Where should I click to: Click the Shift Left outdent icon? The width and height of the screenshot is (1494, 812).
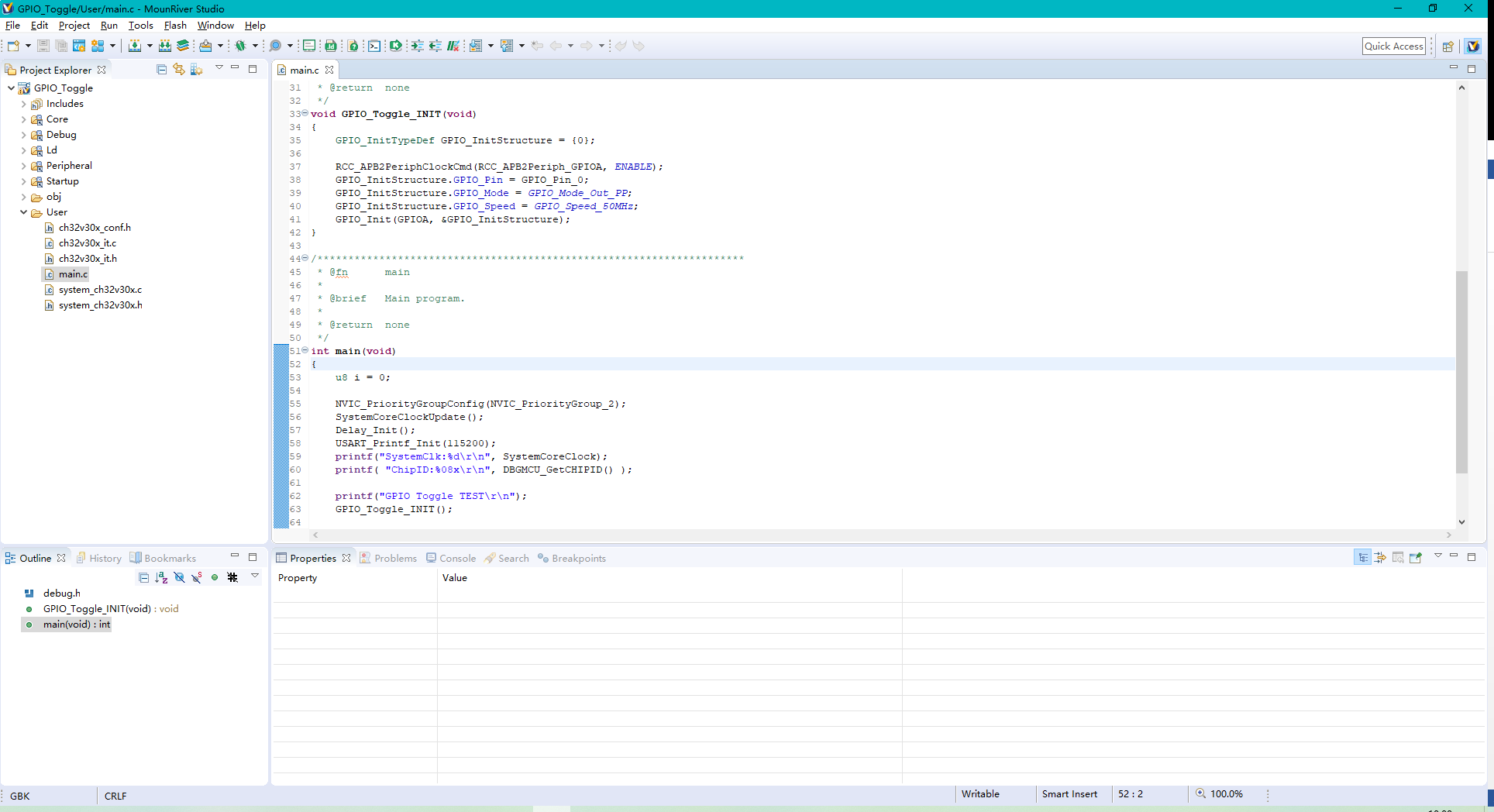point(435,46)
